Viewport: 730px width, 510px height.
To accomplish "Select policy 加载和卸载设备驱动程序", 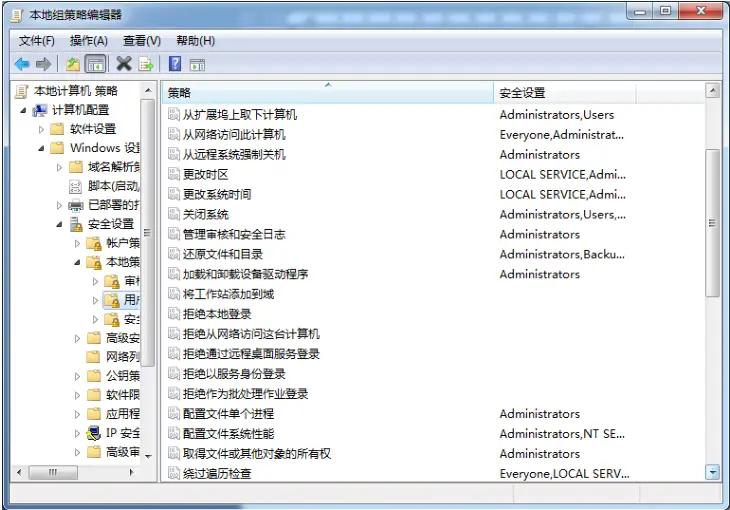I will 245,274.
